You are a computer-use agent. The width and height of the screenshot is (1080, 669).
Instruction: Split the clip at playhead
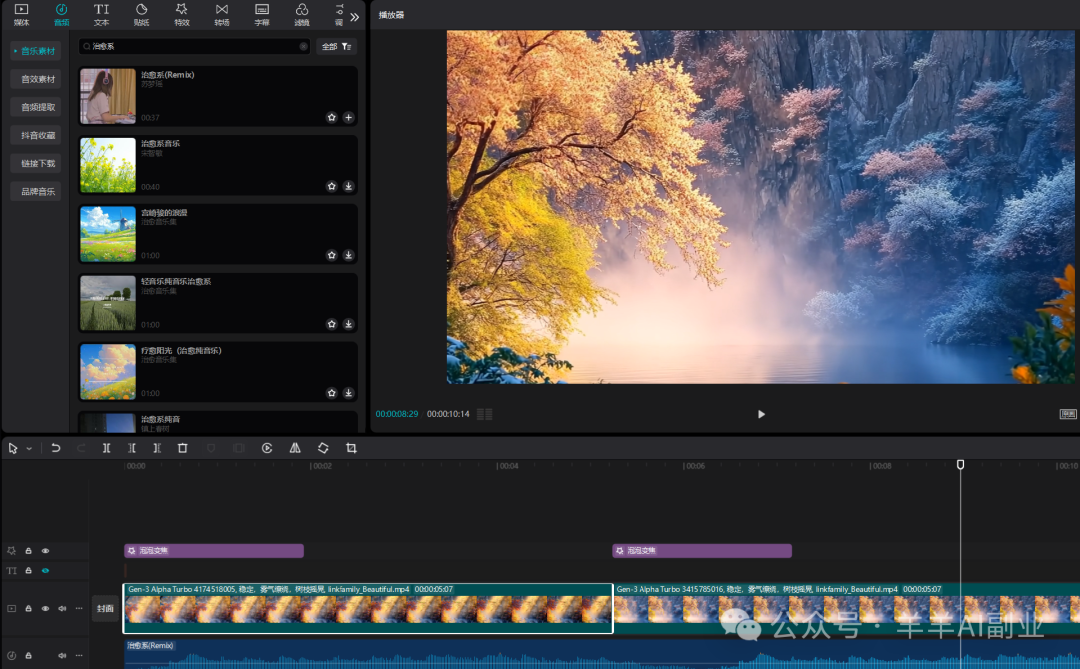[x=106, y=448]
